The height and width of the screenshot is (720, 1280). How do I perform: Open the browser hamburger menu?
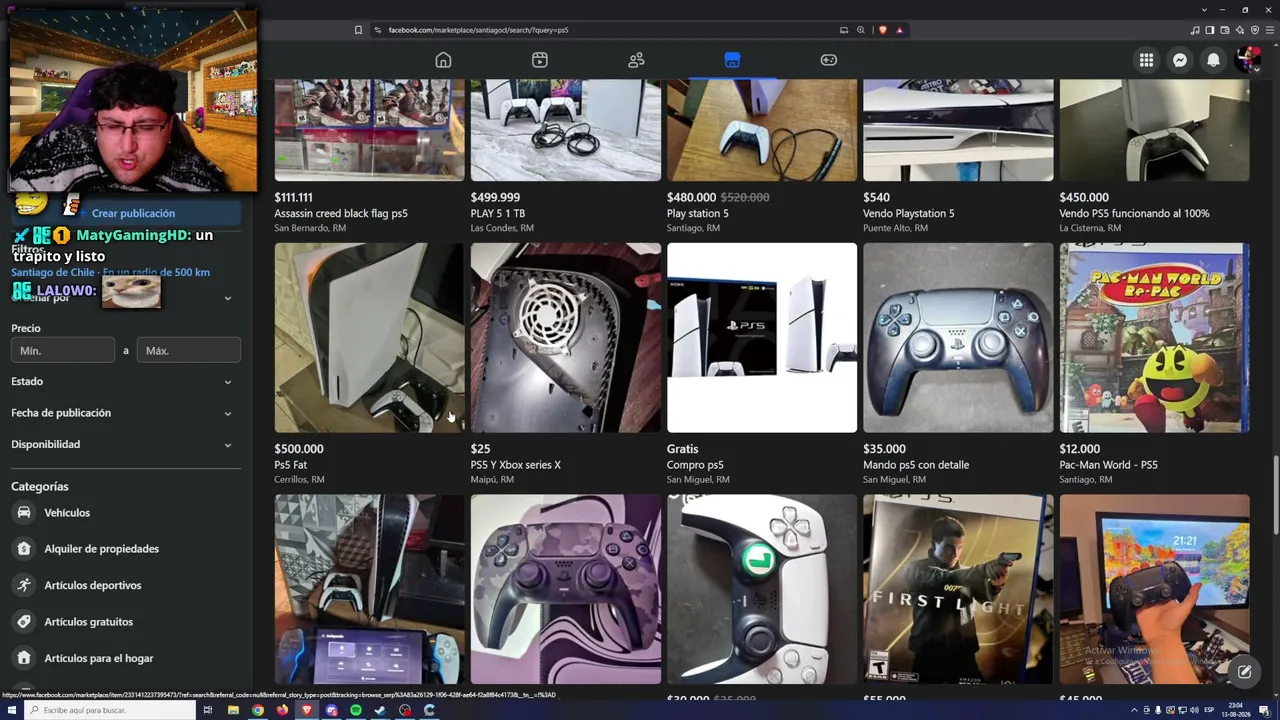coord(1269,30)
